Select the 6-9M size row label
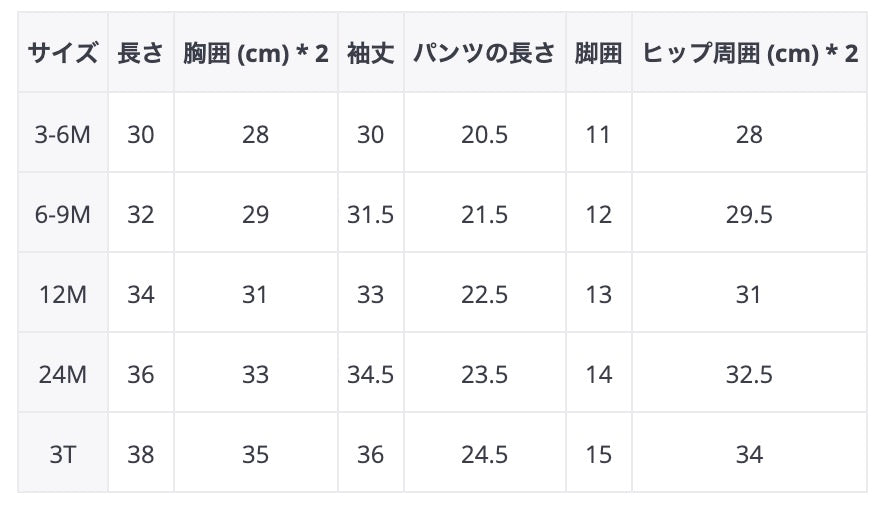The width and height of the screenshot is (882, 506). pyautogui.click(x=62, y=214)
